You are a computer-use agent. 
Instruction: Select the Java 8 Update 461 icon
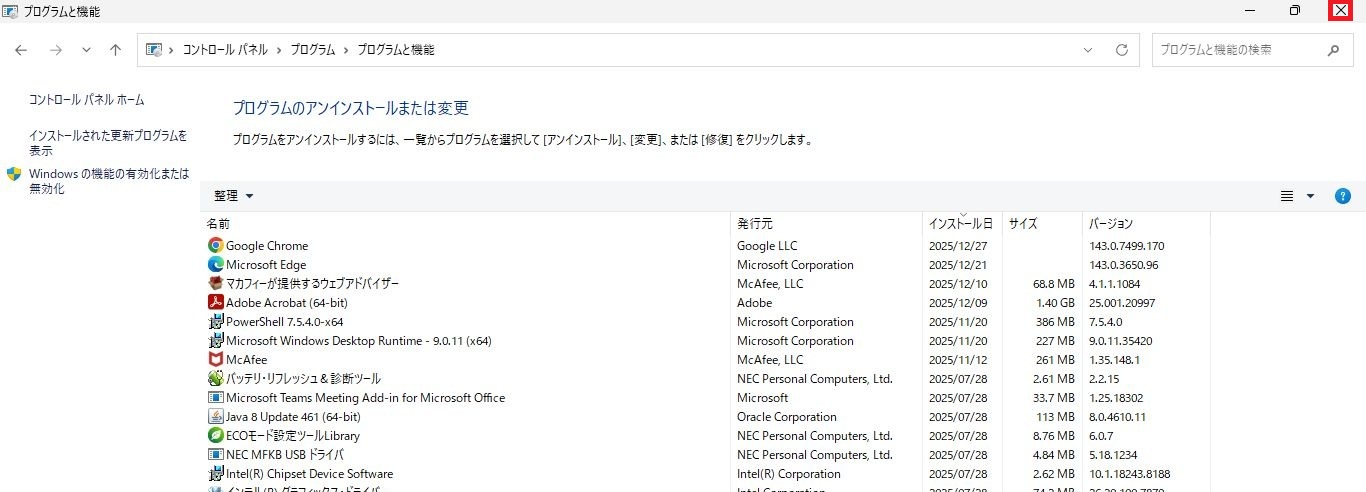pos(215,417)
